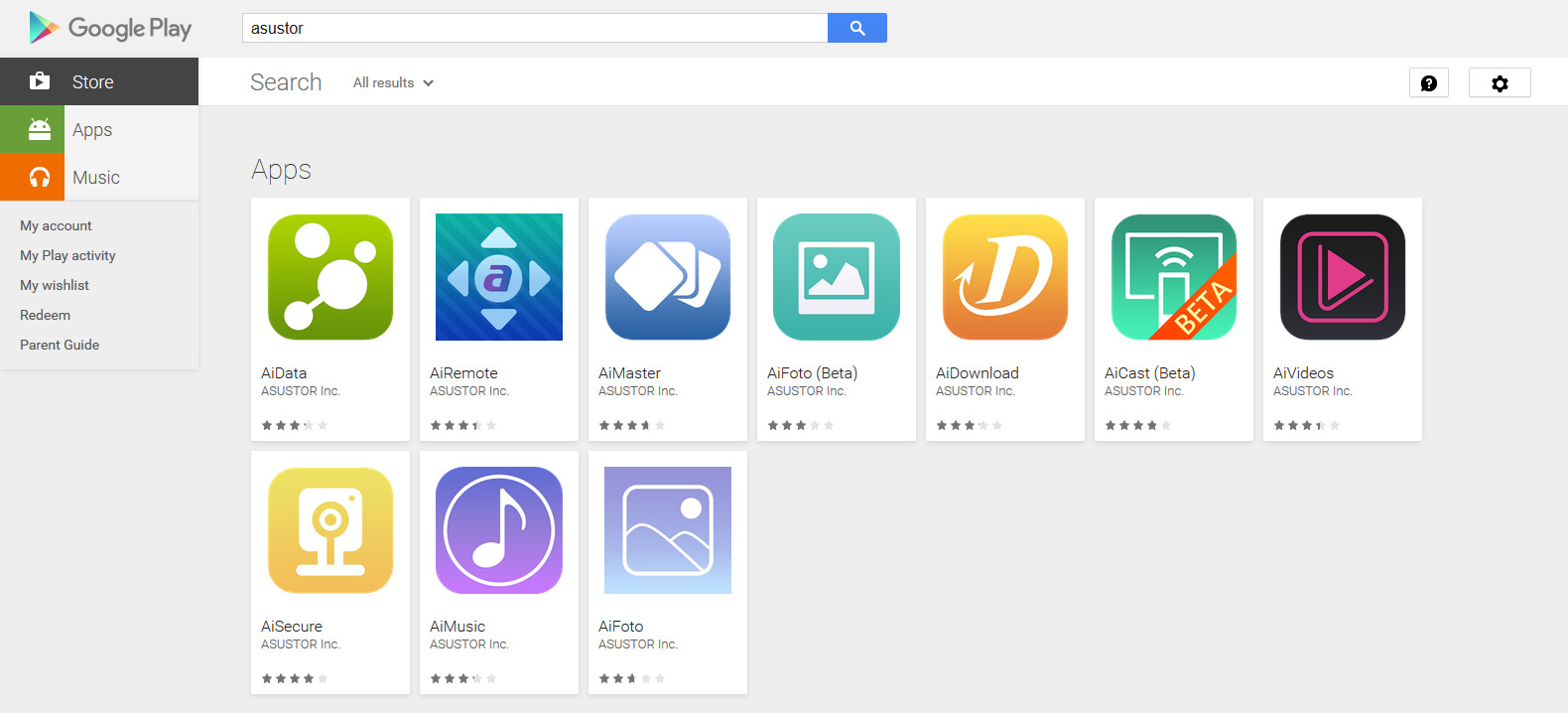
Task: Open the Parent Guide link
Action: 60,345
